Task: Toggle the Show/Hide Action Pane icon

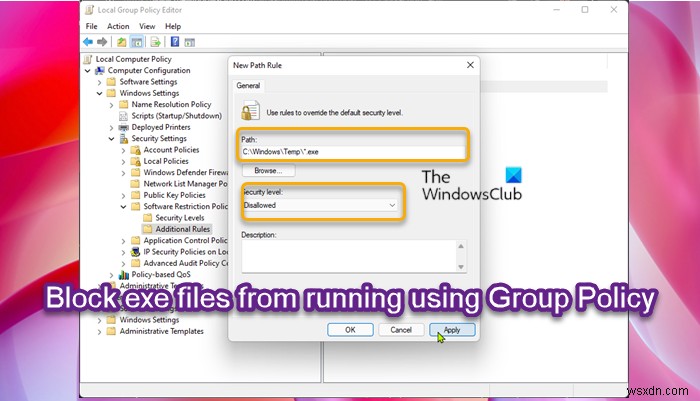Action: point(190,42)
